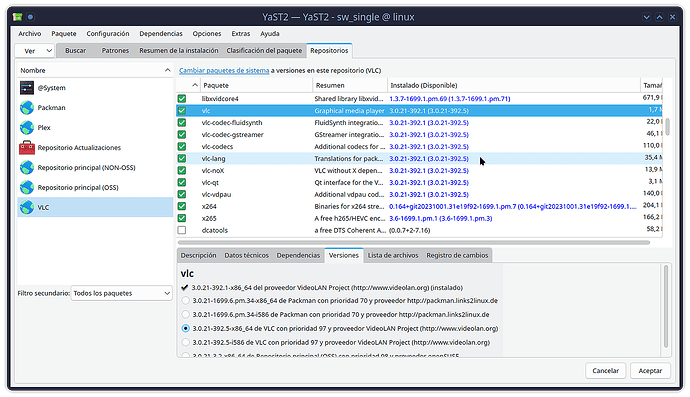
Task: Select the Plex repository row
Action: pos(95,128)
